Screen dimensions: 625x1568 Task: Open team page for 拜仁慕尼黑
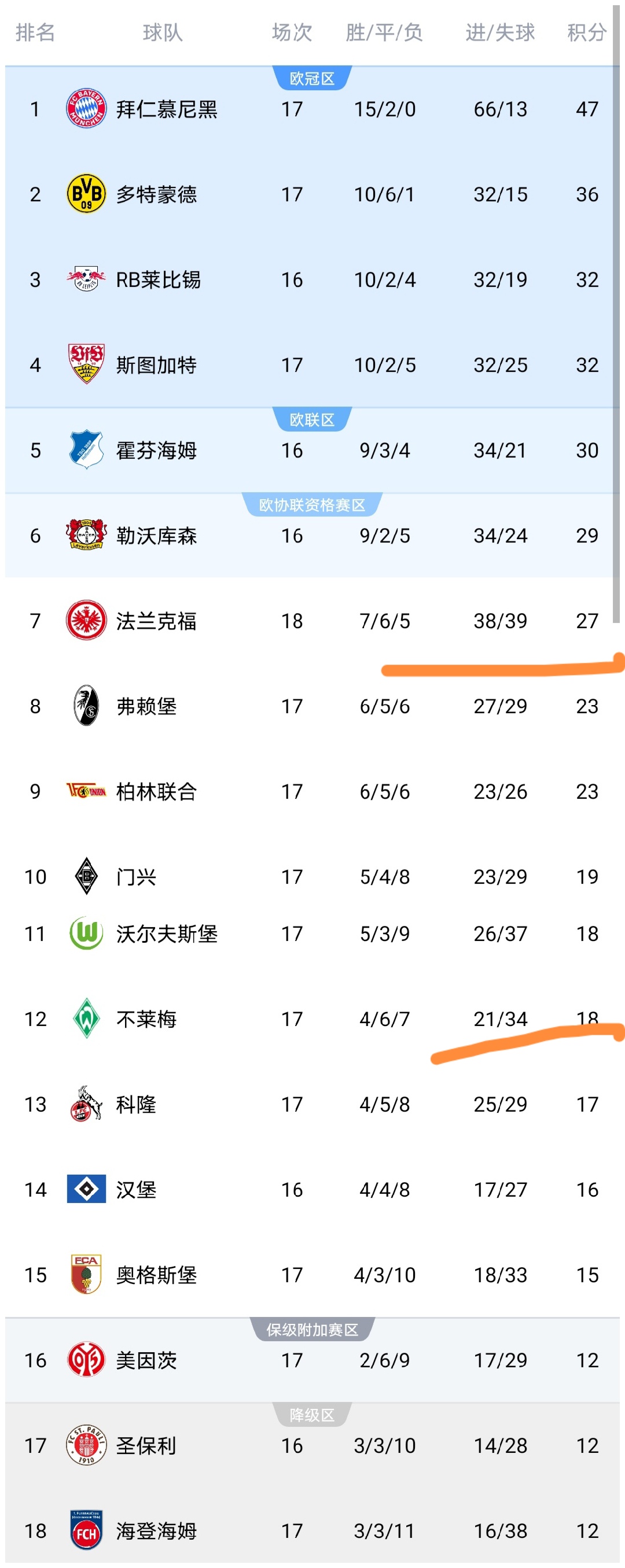[x=166, y=109]
